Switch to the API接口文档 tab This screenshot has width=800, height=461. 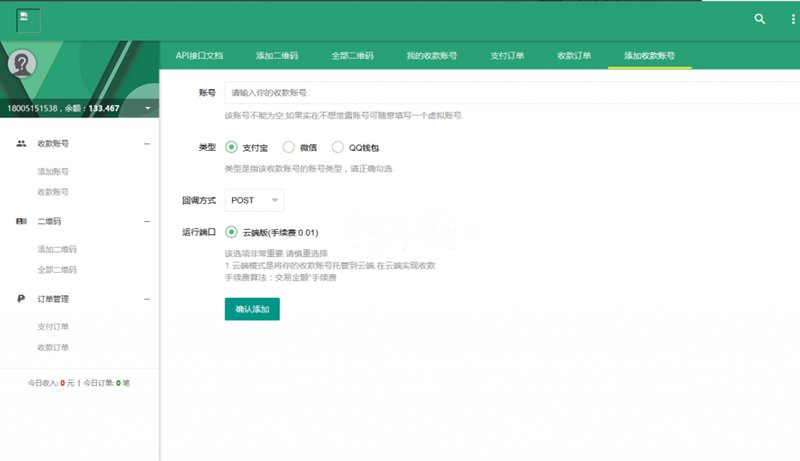pos(199,56)
